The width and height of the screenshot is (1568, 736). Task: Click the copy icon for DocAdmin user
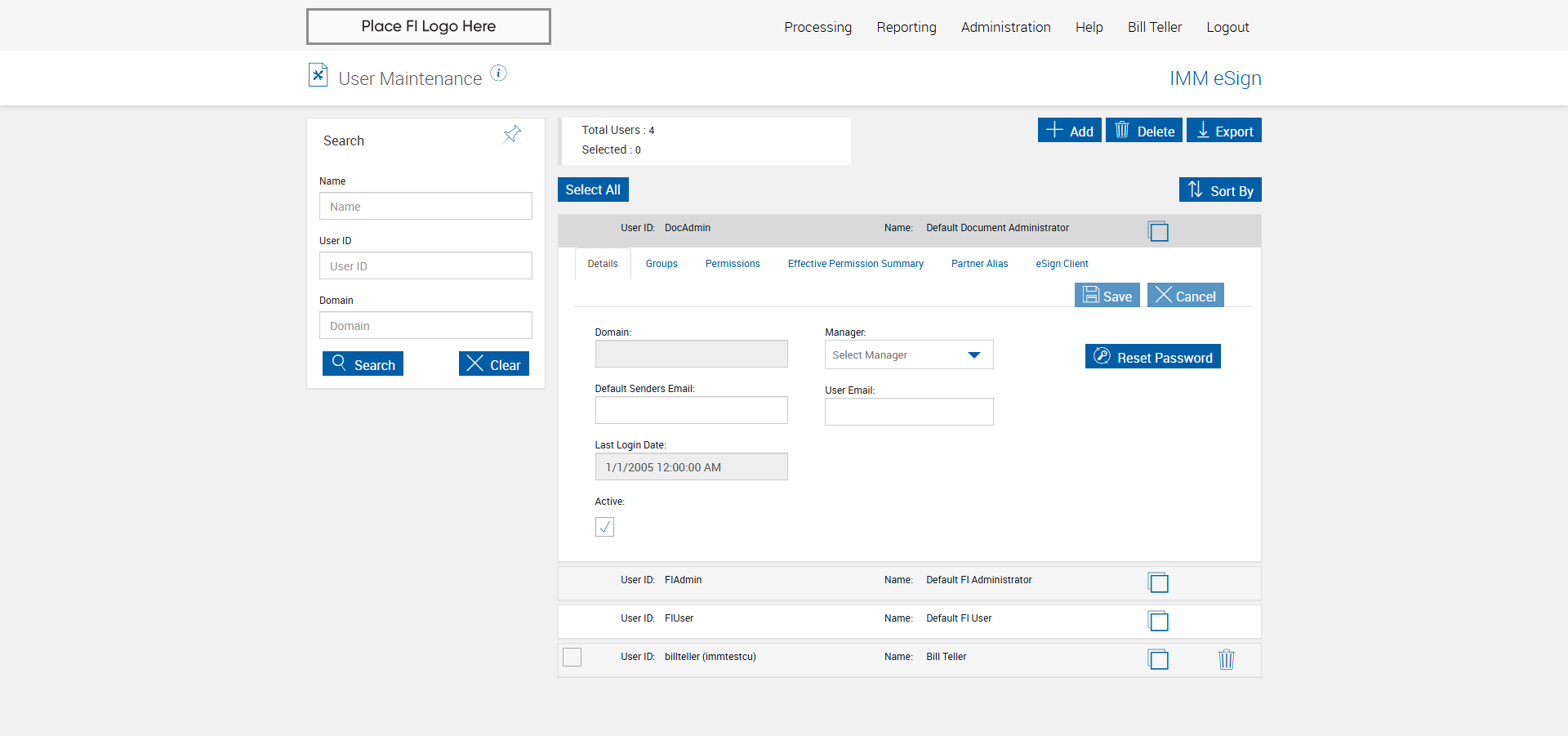1158,231
